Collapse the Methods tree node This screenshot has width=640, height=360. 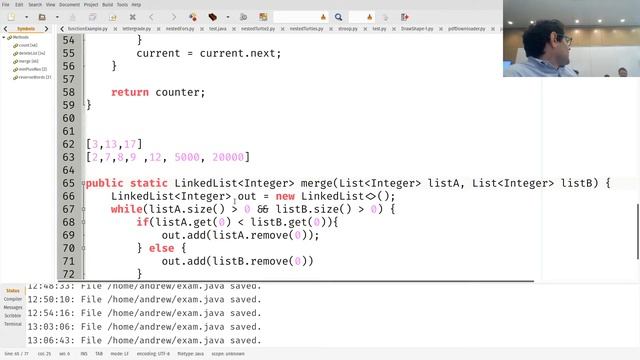(x=4, y=37)
